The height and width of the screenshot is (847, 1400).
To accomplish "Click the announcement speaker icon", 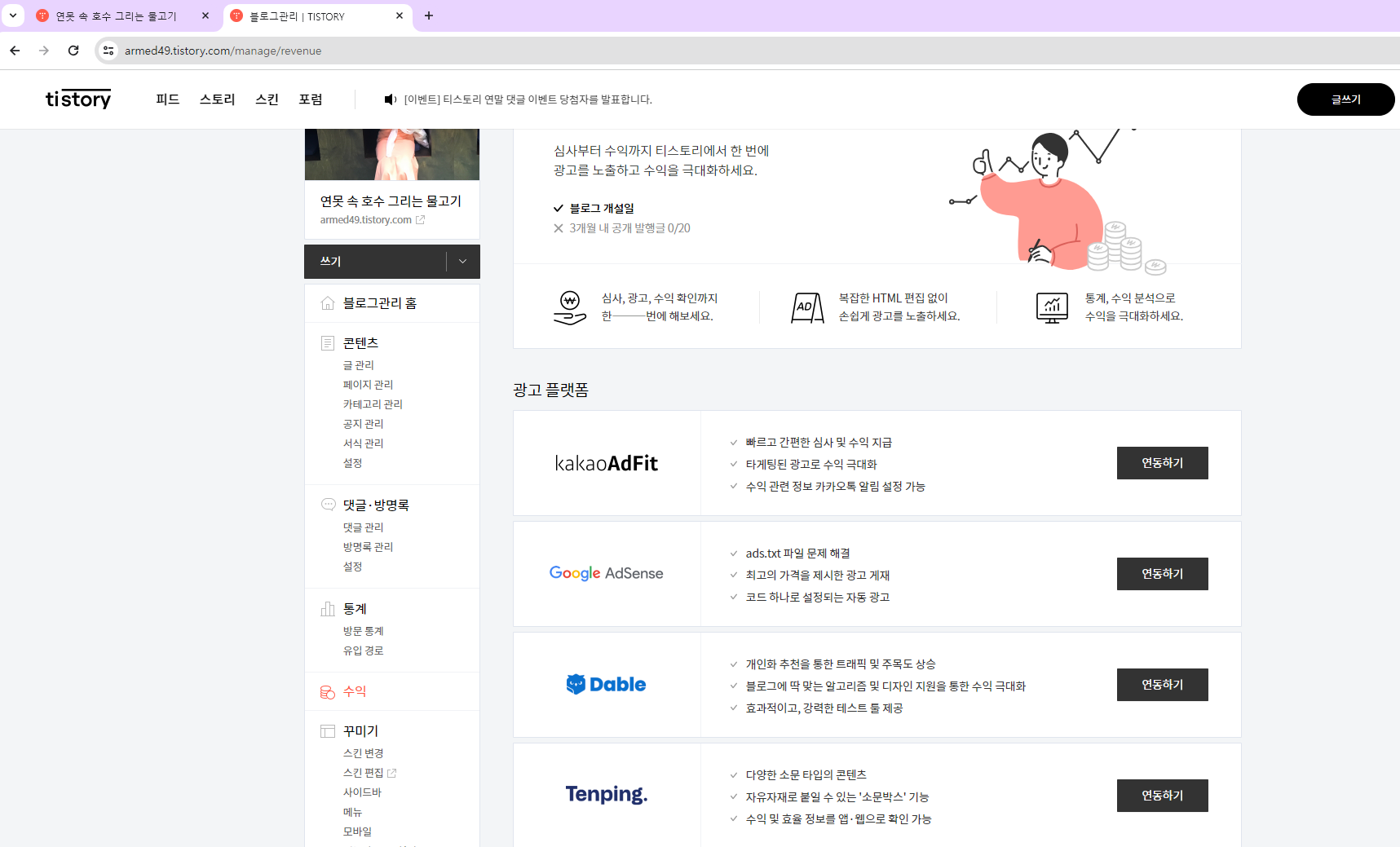I will pos(390,99).
